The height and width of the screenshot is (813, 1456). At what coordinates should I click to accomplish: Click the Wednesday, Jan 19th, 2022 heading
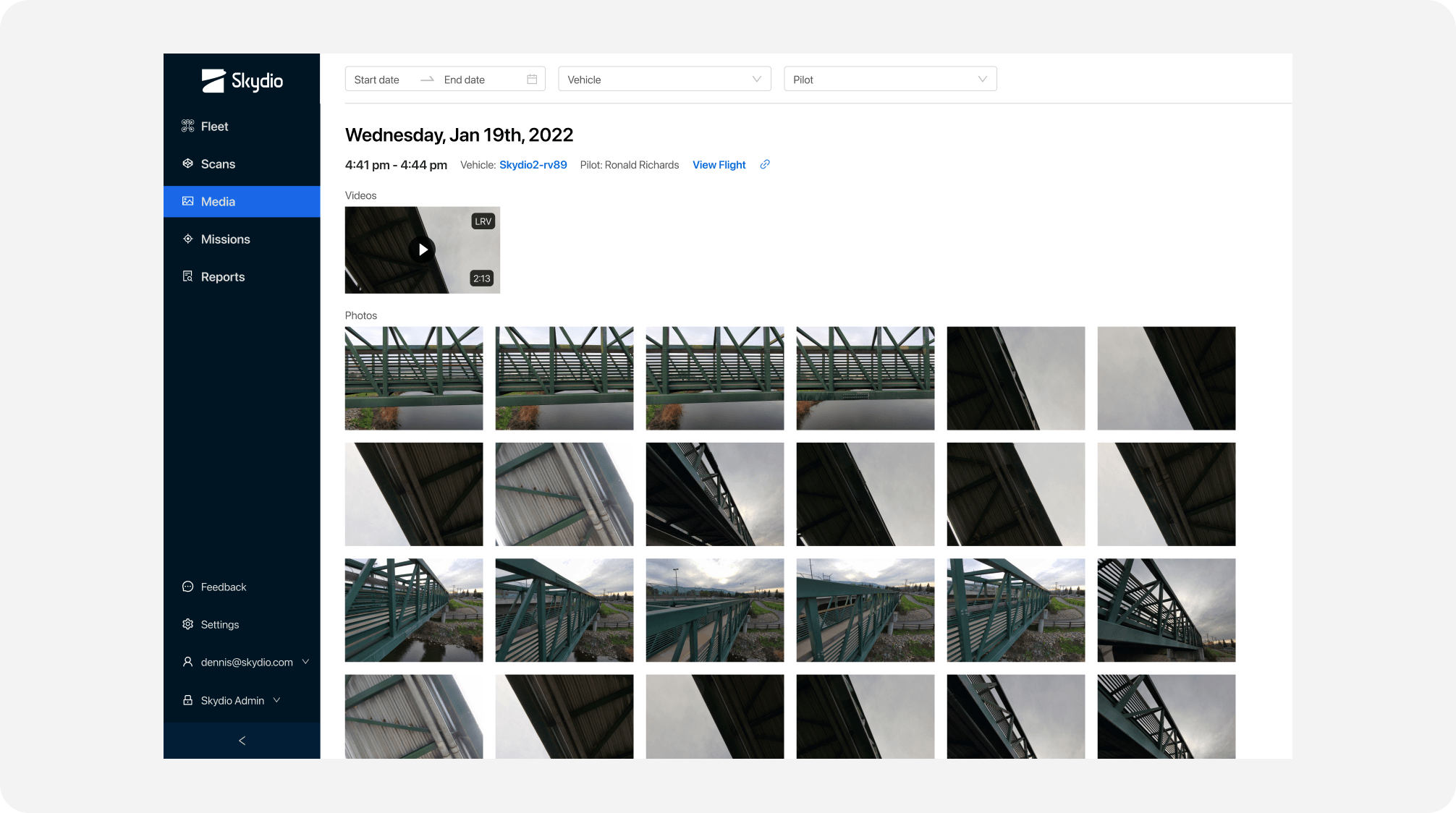(459, 135)
